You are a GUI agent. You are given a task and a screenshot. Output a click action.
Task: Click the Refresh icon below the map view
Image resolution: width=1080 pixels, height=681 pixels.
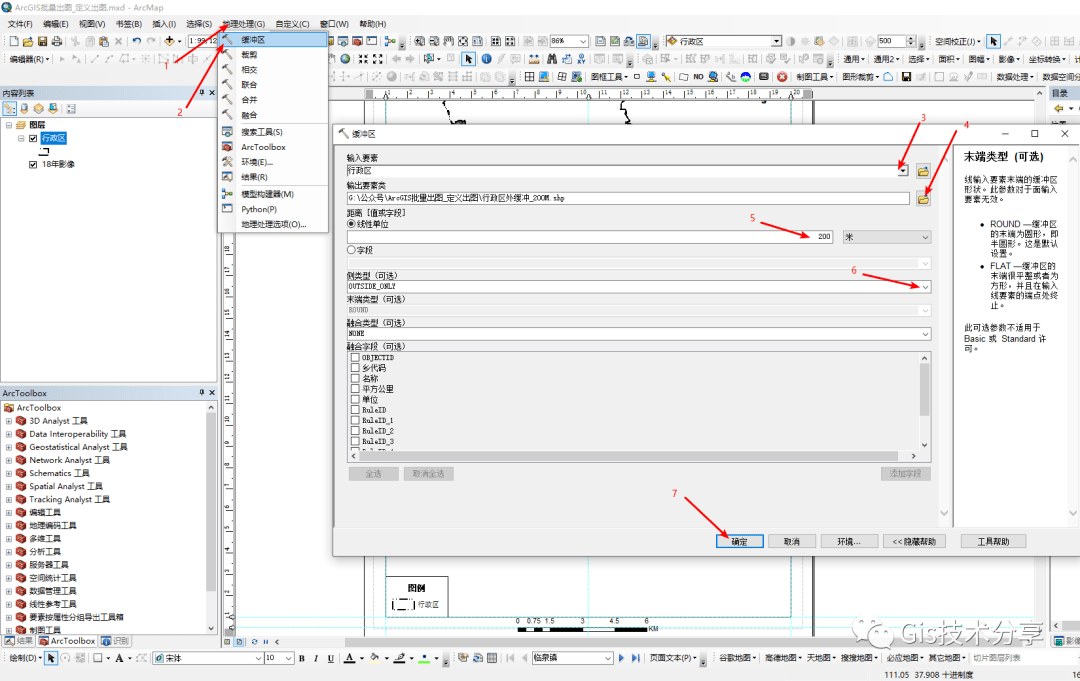point(254,642)
